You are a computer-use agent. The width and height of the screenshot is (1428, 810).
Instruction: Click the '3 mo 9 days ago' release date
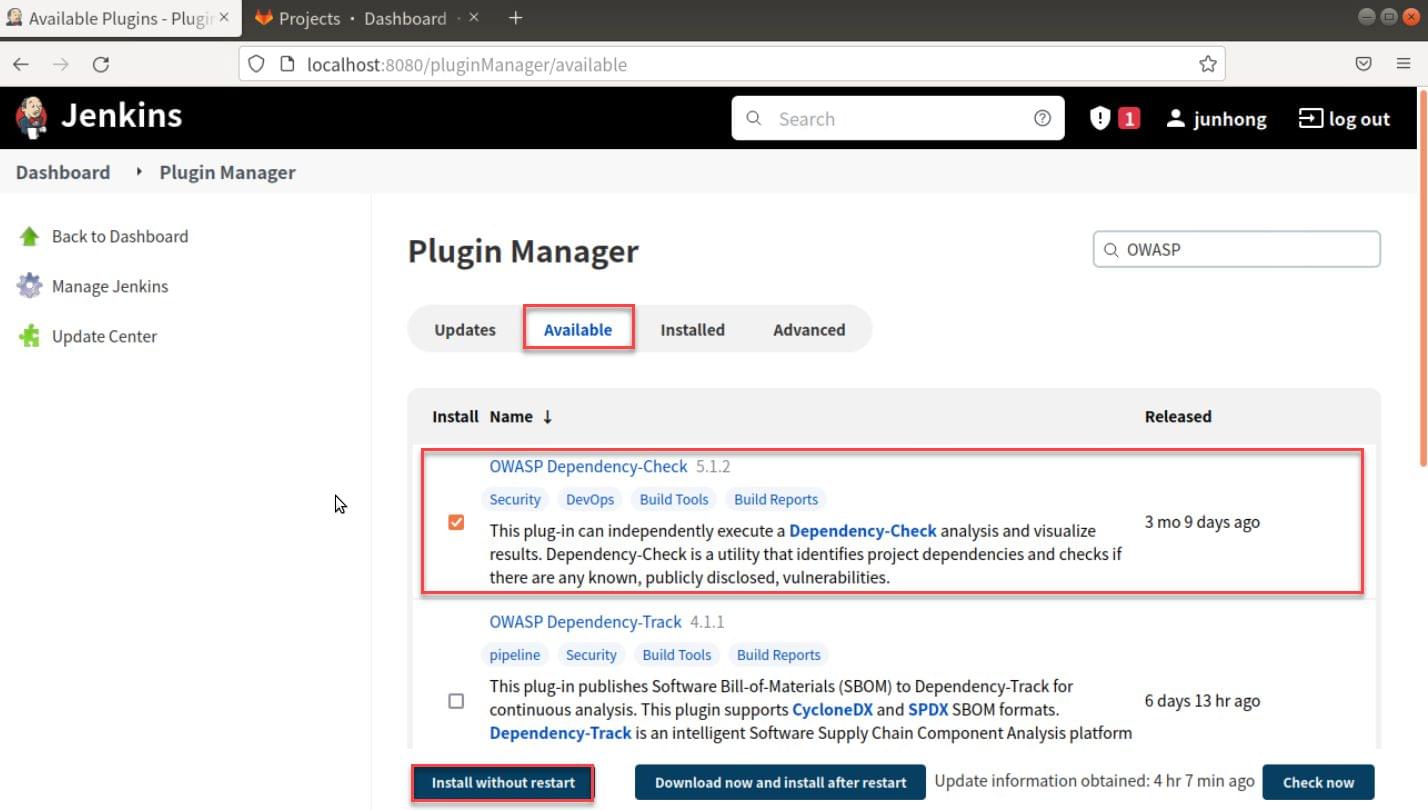pos(1202,522)
